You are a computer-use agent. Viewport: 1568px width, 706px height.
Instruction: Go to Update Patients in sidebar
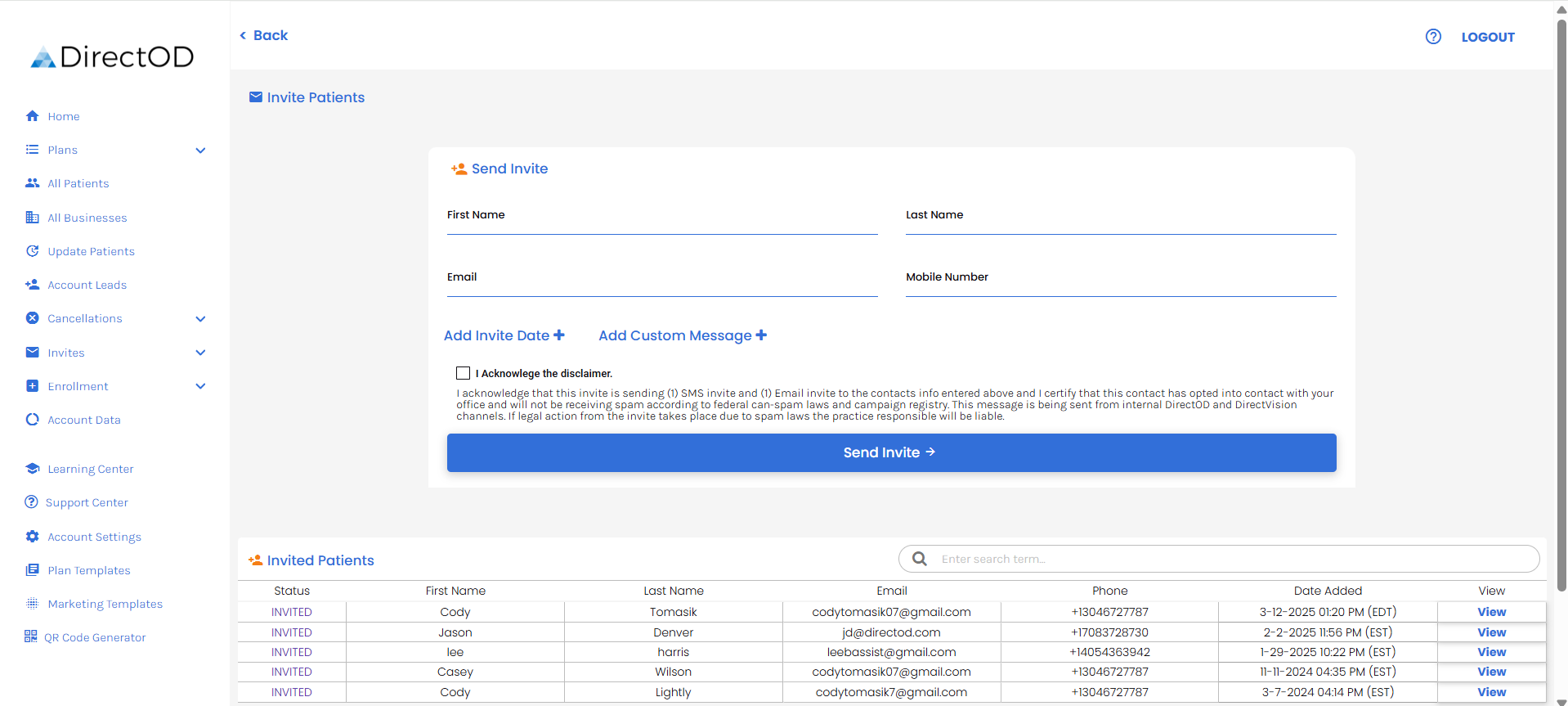tap(91, 251)
